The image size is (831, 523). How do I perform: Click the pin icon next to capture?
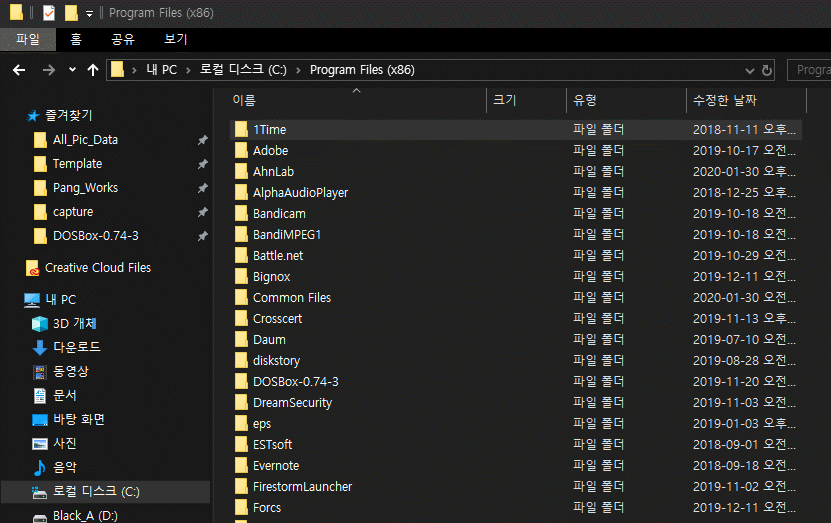pos(202,212)
